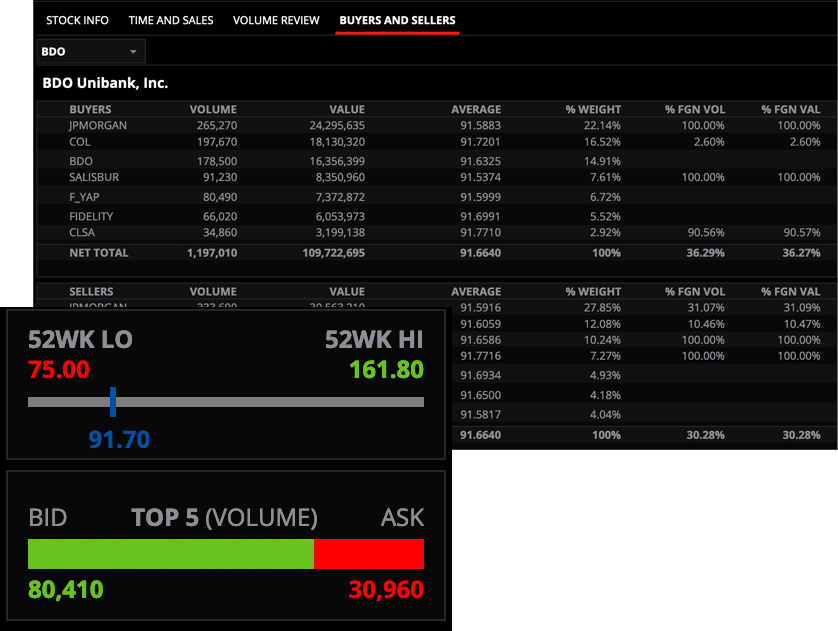Select the 10.47% foreign value cell
The height and width of the screenshot is (631, 838).
802,324
